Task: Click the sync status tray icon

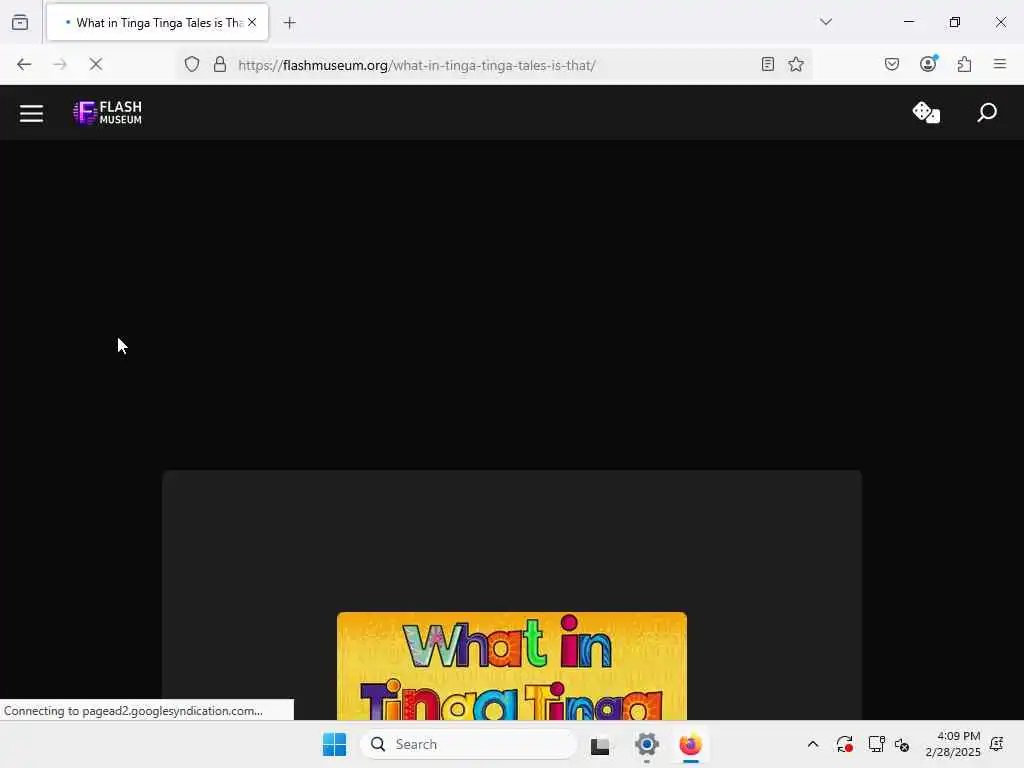Action: tap(844, 744)
